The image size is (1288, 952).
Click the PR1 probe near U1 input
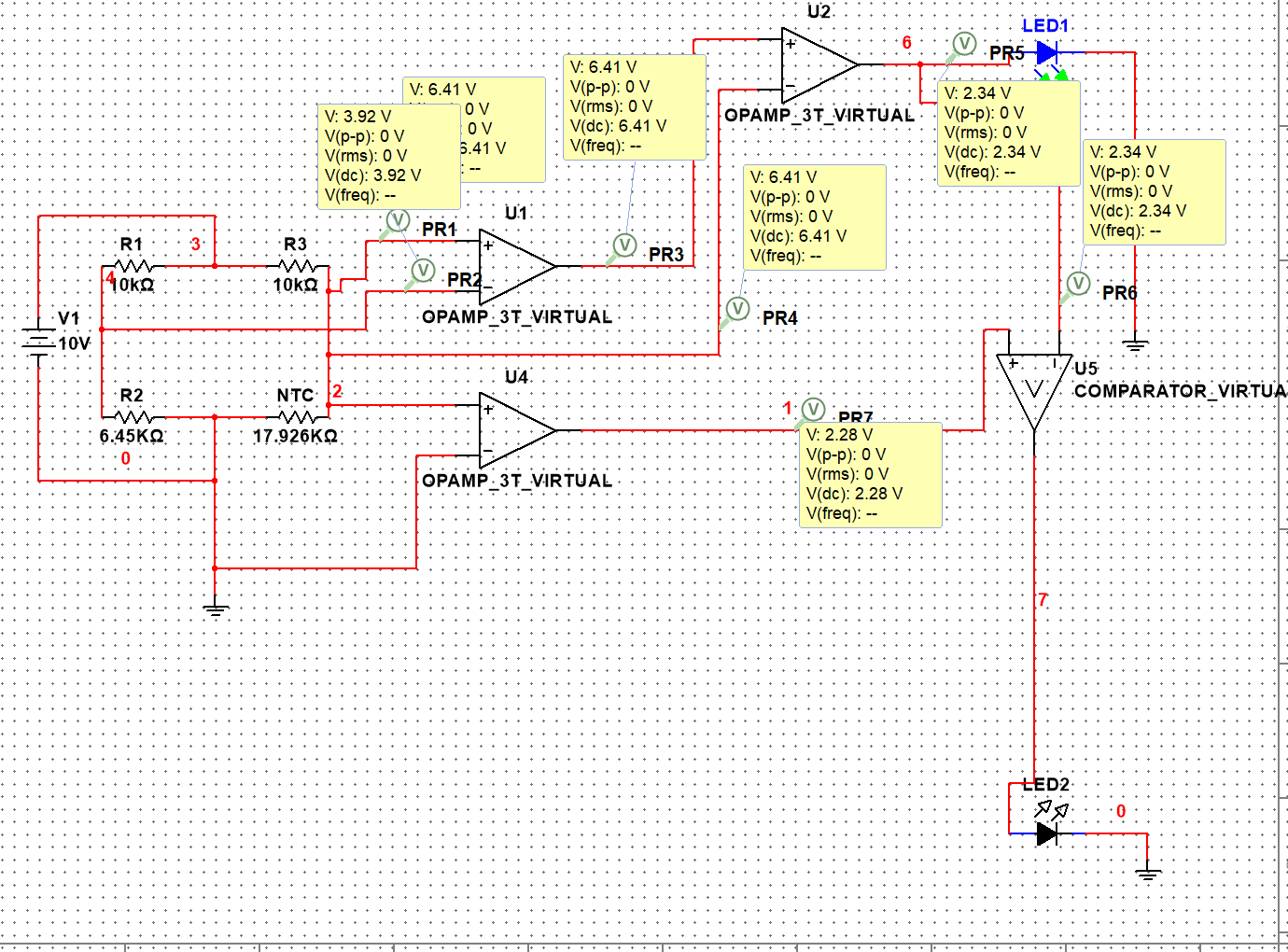[398, 220]
